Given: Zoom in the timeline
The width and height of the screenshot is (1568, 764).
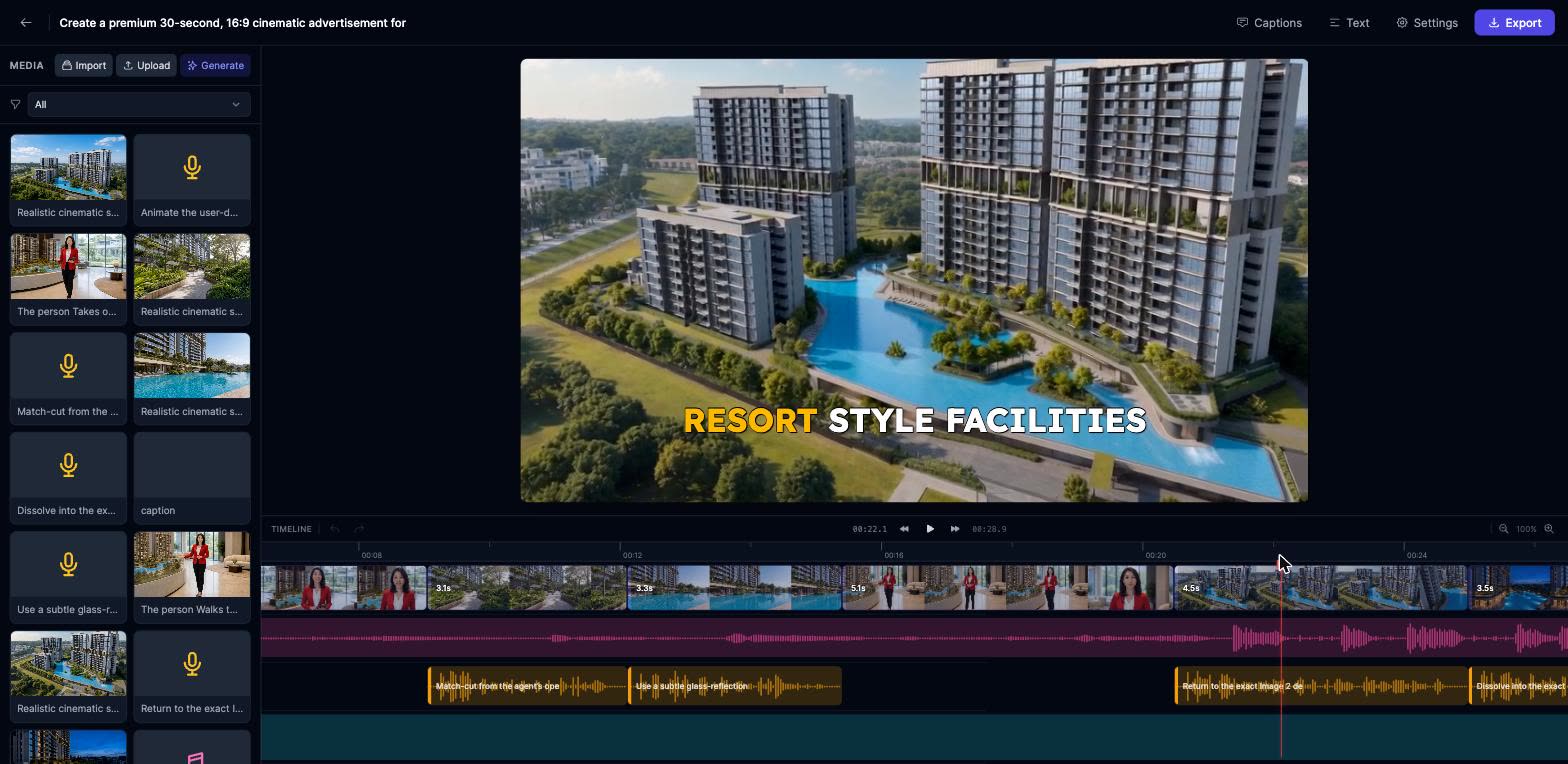Looking at the screenshot, I should coord(1549,529).
